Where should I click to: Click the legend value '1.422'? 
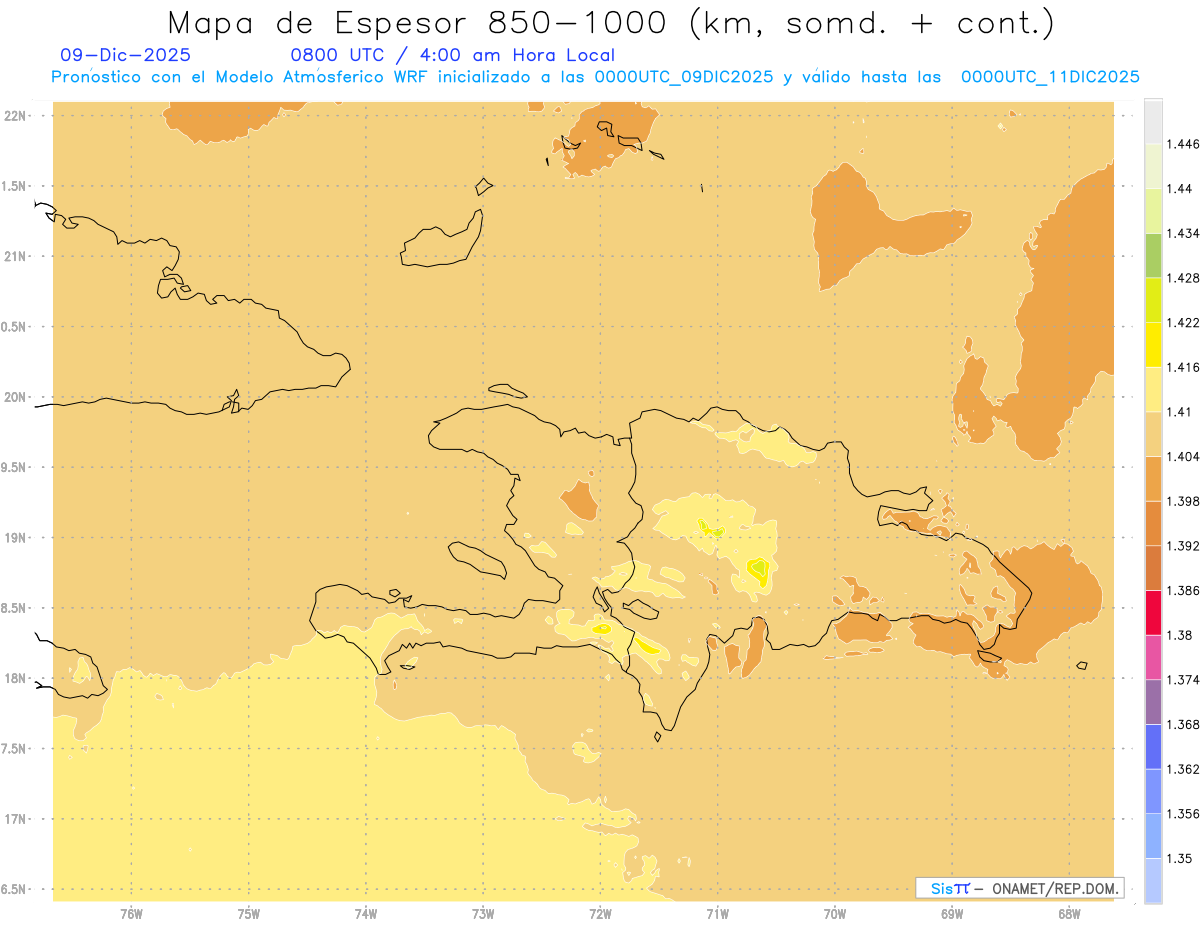click(1185, 322)
